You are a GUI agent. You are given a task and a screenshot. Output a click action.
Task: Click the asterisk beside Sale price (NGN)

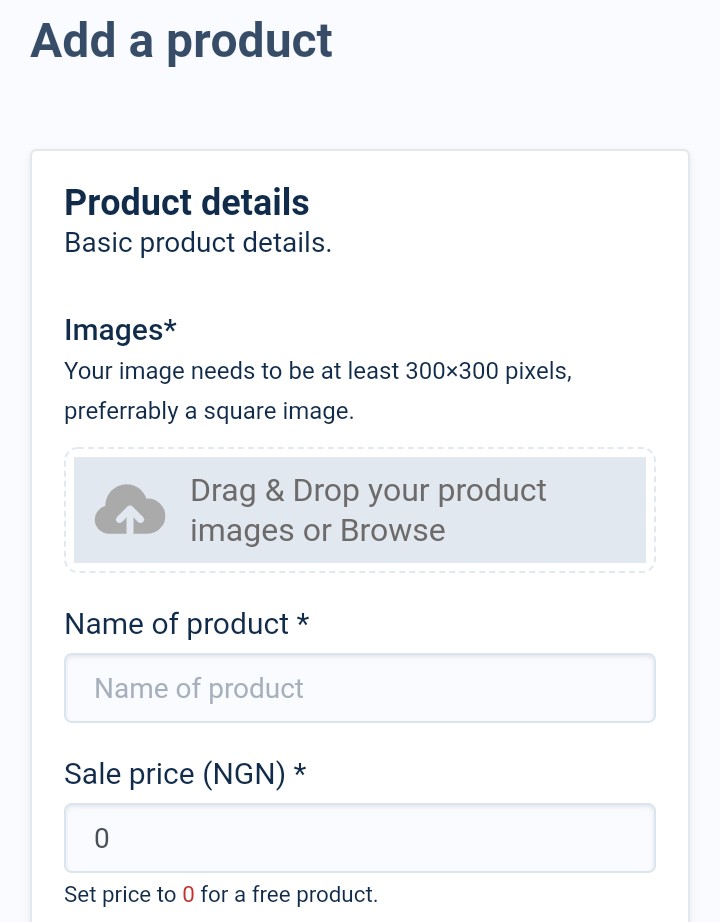(300, 770)
